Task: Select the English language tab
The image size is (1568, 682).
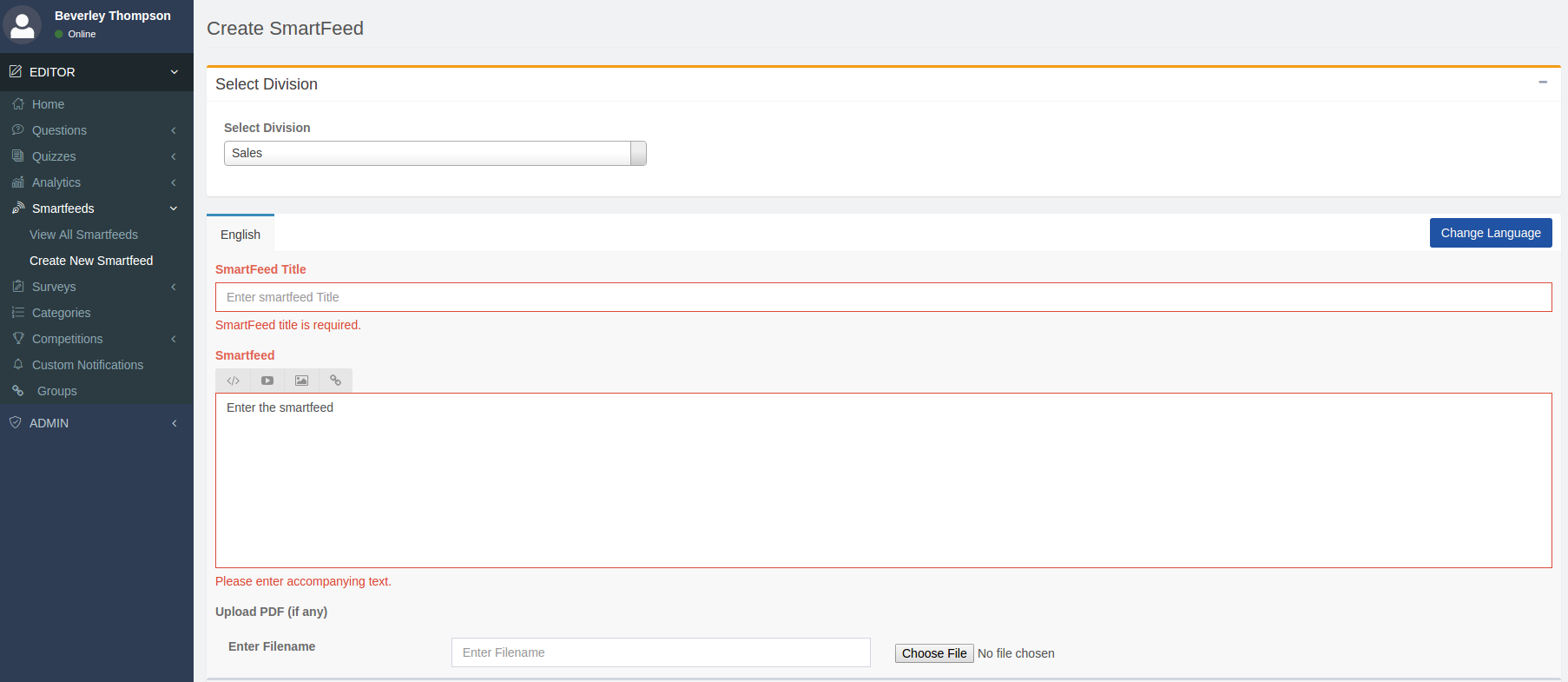Action: [240, 235]
